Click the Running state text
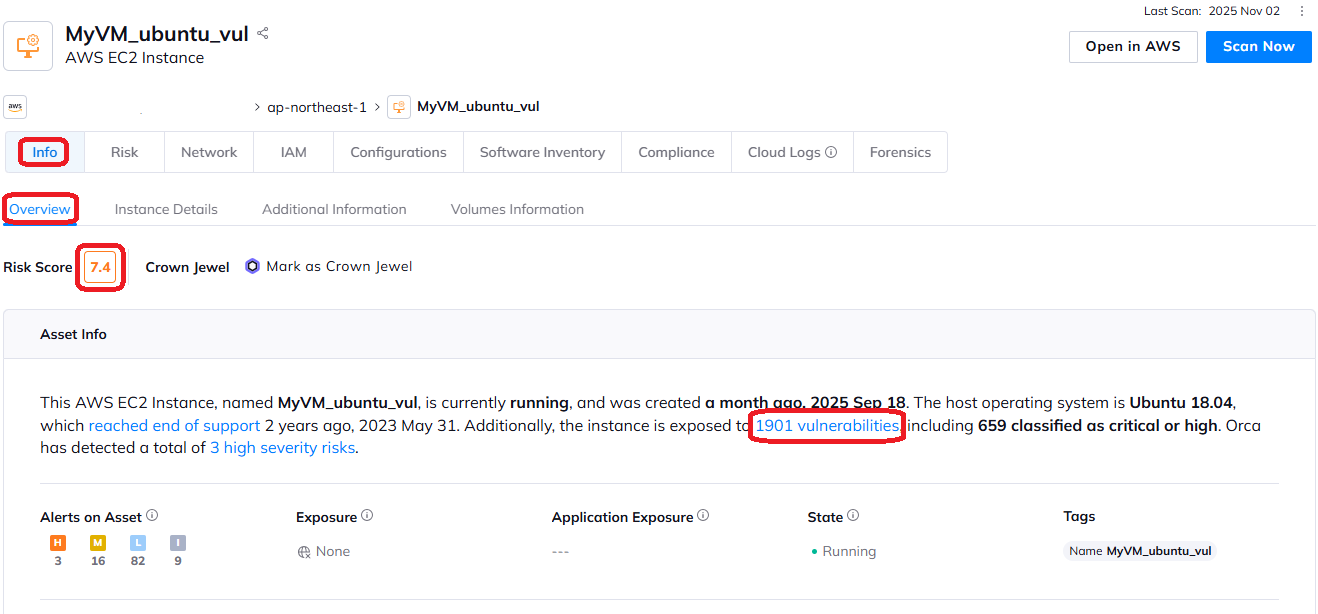 (849, 551)
